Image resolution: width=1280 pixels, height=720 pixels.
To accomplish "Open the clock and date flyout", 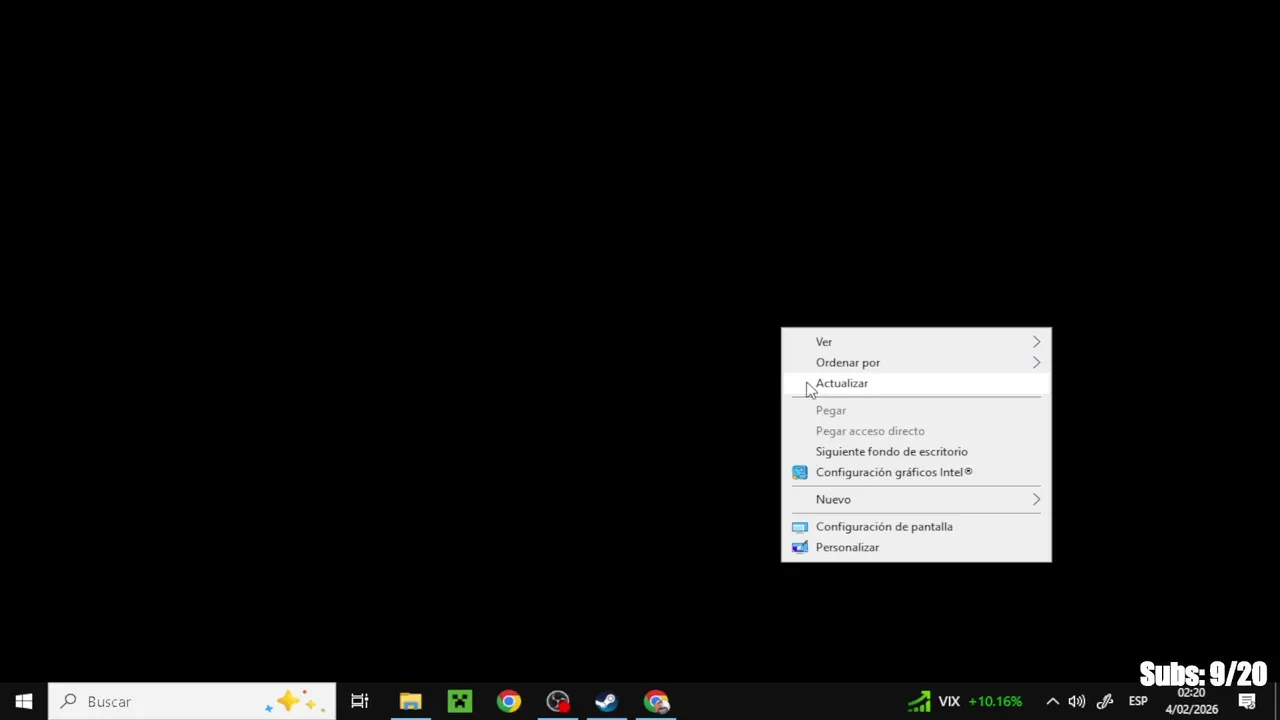I will [1191, 701].
